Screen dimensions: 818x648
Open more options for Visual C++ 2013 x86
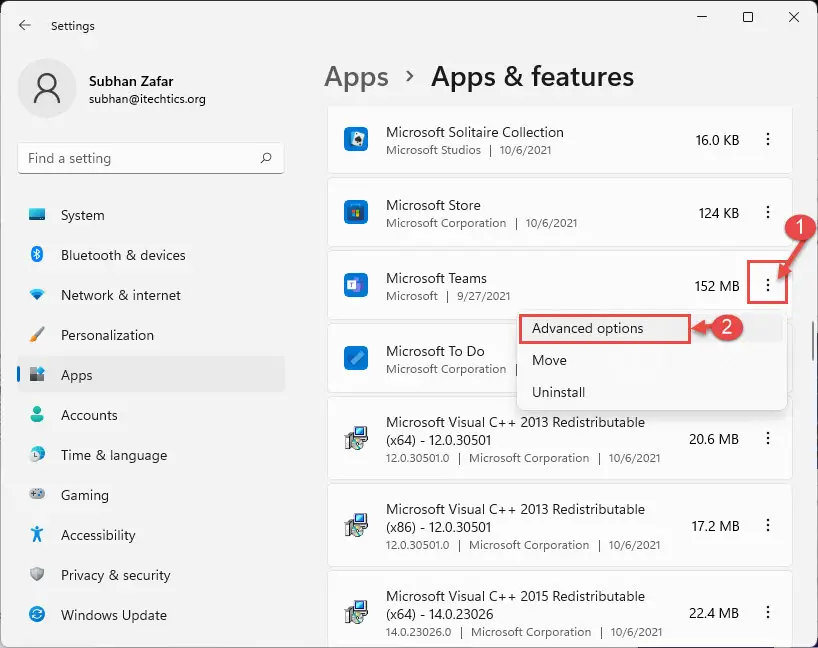coord(767,525)
